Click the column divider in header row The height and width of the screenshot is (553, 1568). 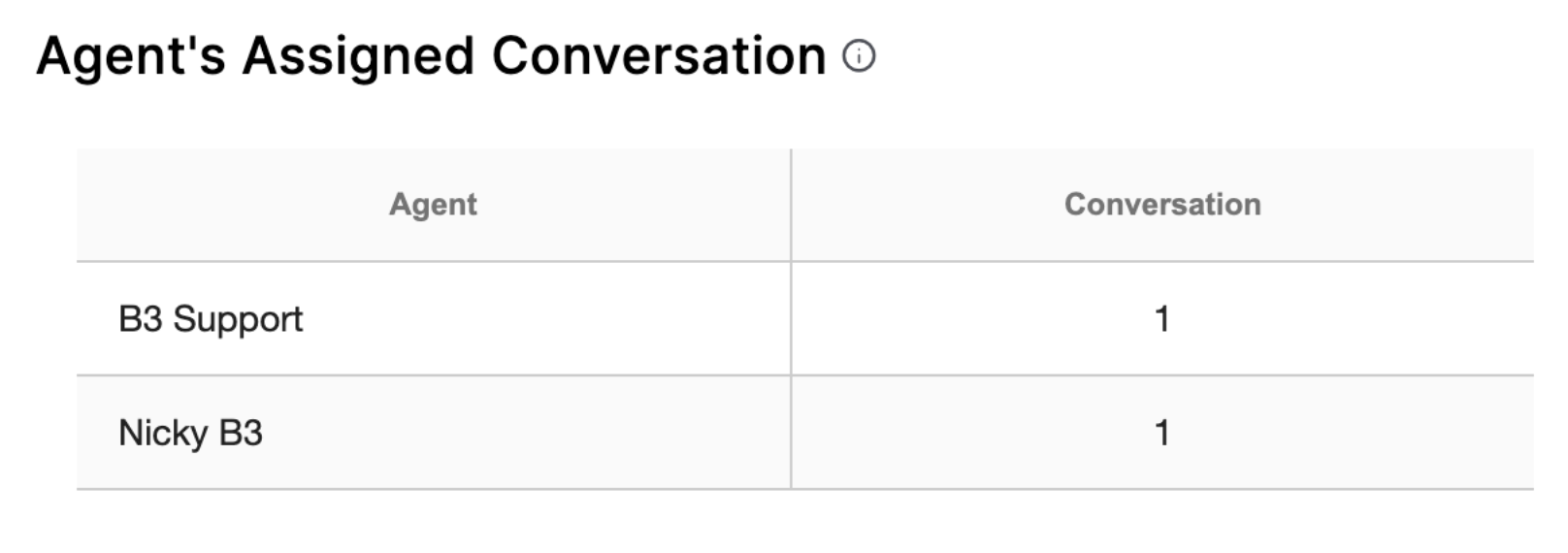click(x=791, y=205)
